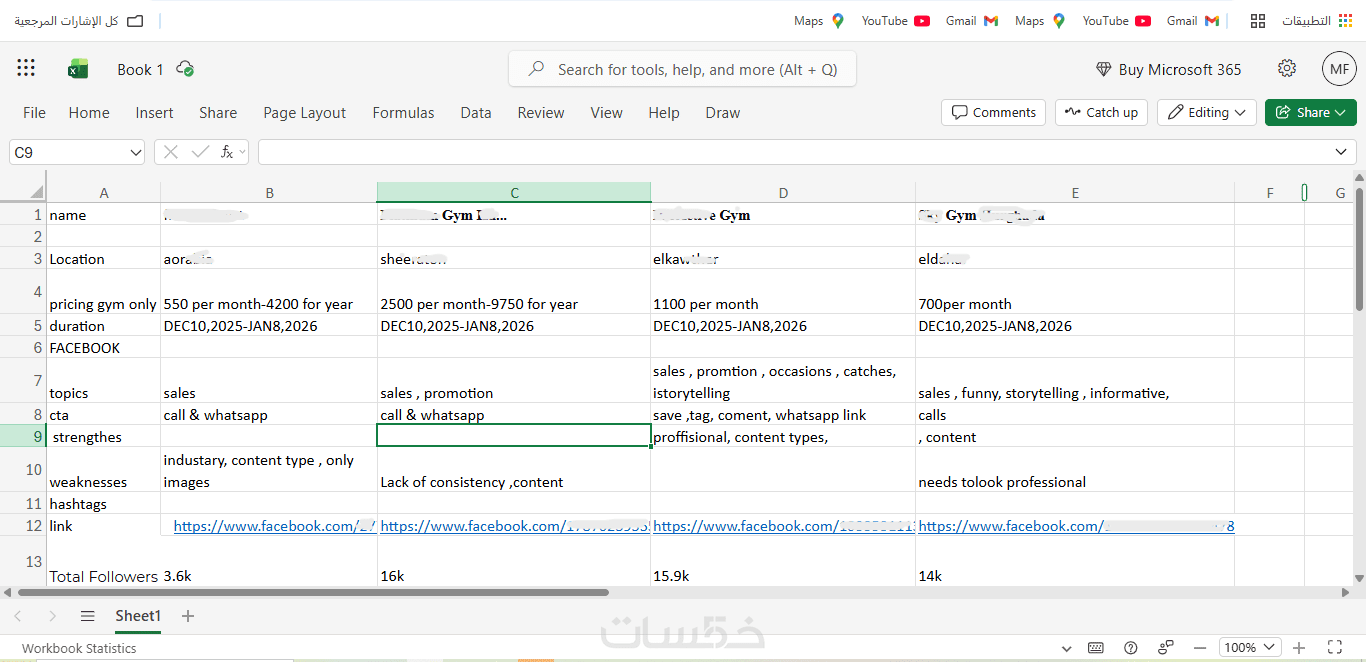Click the insert function fx icon
This screenshot has height=662, width=1366.
(x=227, y=152)
